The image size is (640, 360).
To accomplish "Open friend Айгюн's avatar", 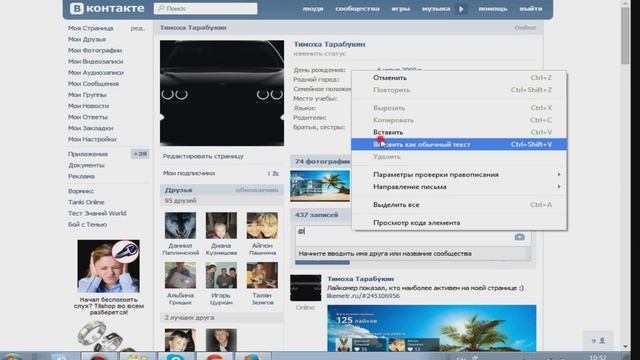I will tap(262, 225).
